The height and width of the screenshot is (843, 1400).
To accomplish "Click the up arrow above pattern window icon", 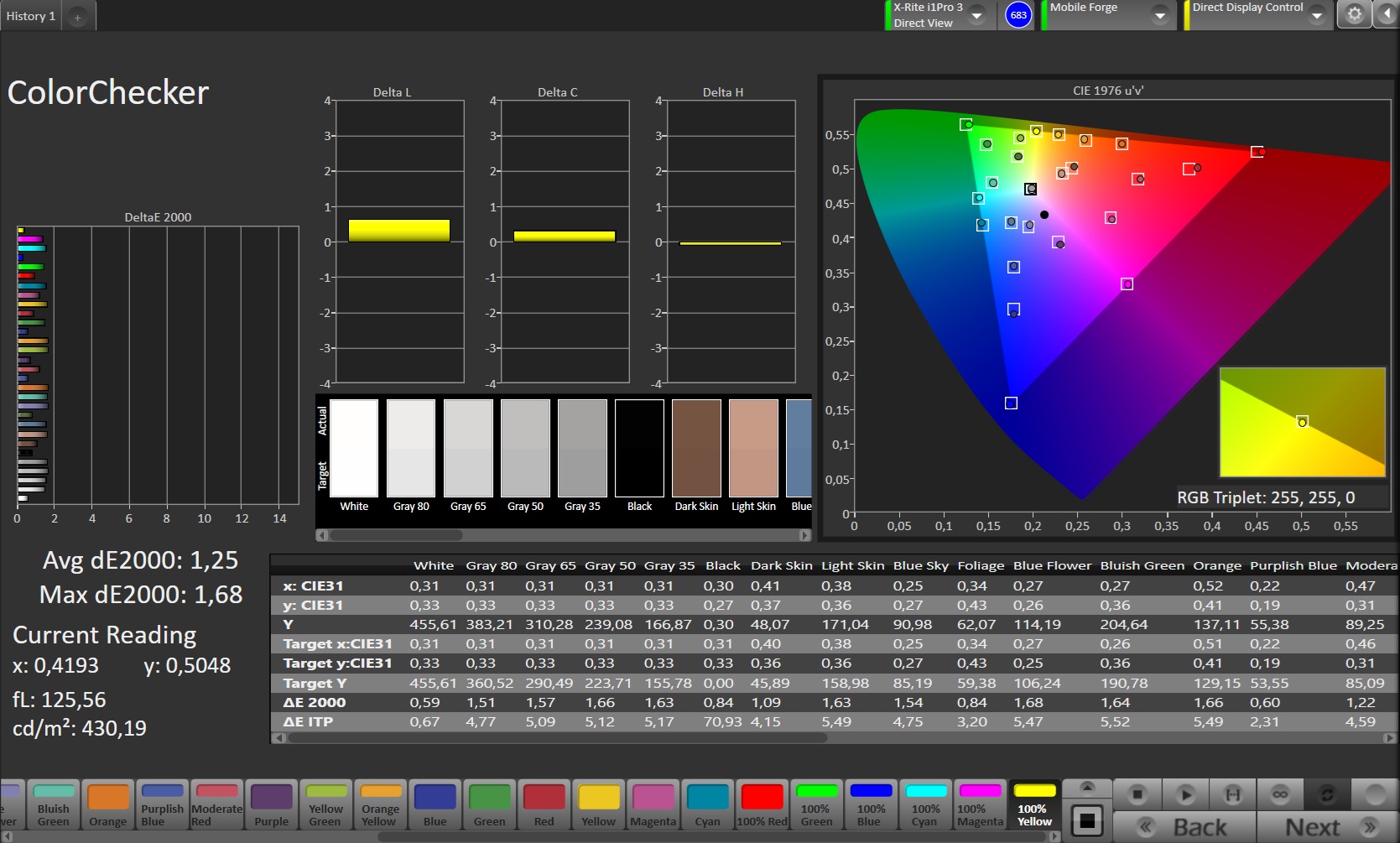I will [1087, 787].
